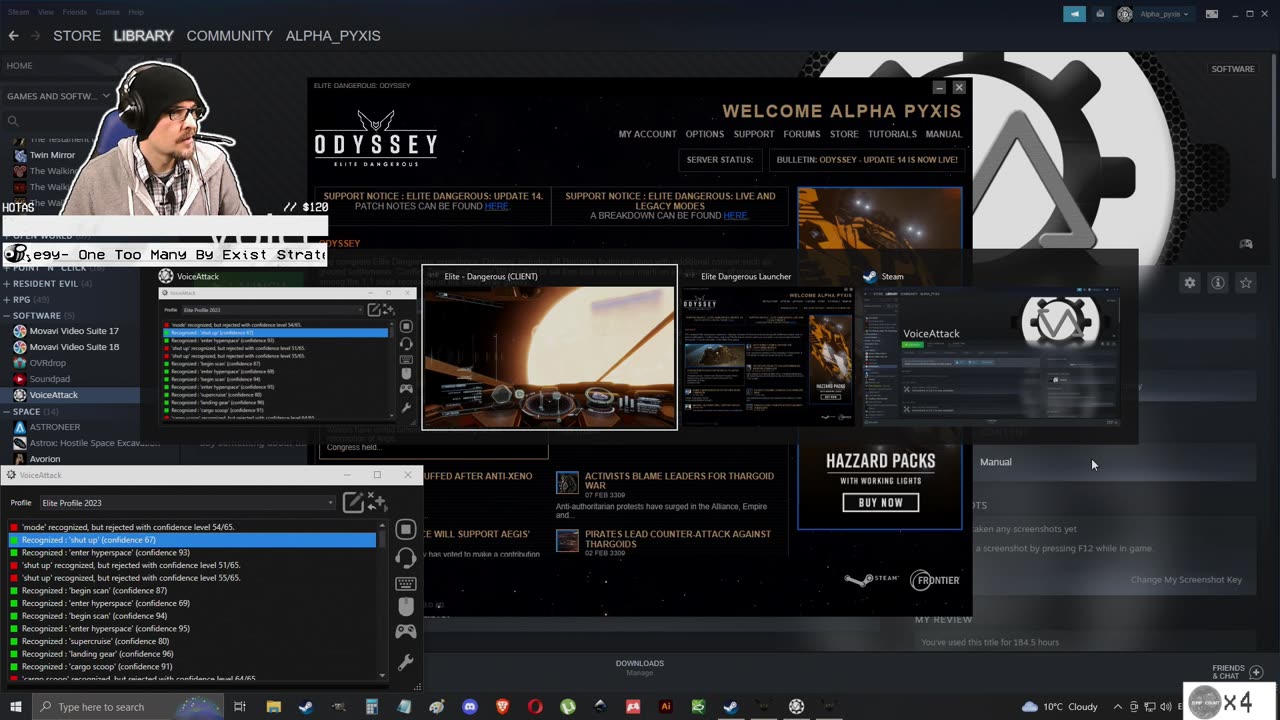The height and width of the screenshot is (720, 1280).
Task: Open the Steam menu in menu bar
Action: [x=18, y=12]
